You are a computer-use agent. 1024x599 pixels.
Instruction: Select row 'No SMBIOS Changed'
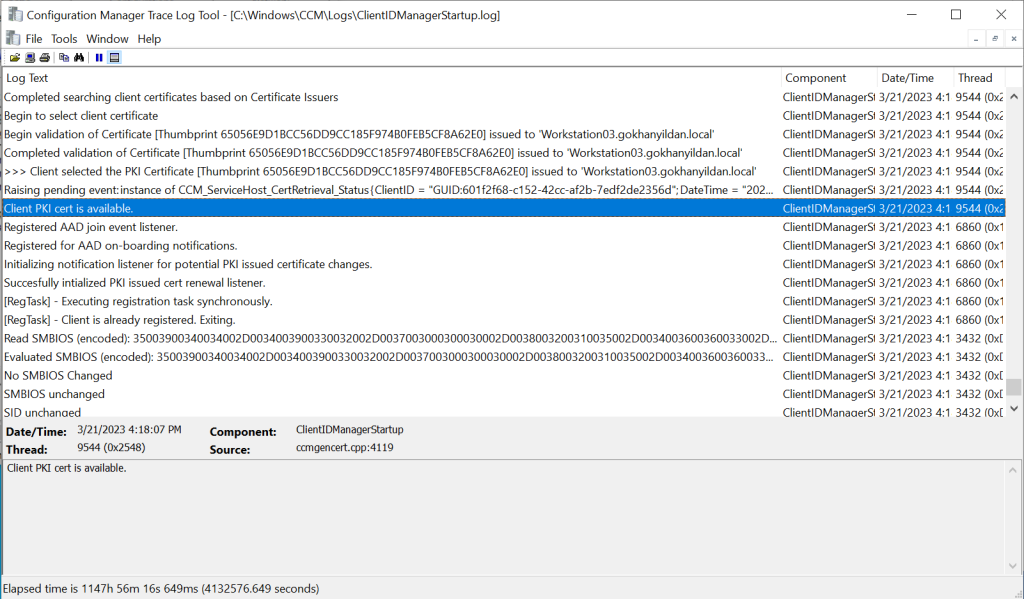[503, 376]
